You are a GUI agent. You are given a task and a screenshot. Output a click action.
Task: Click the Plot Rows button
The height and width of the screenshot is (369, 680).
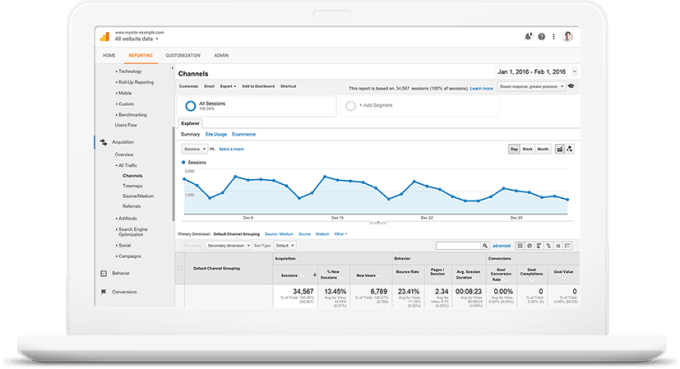point(192,246)
